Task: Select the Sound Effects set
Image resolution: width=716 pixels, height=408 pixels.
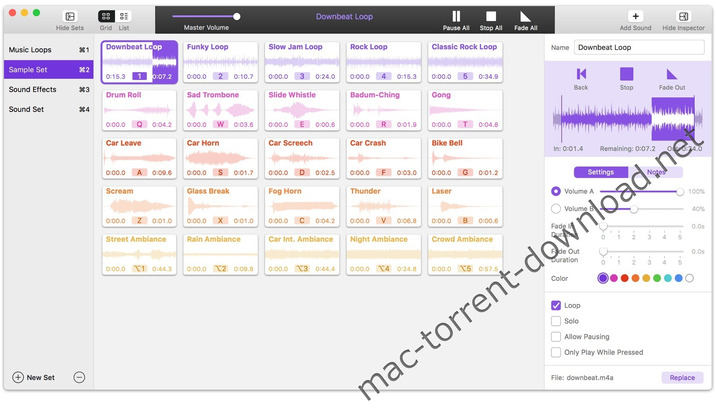Action: pyautogui.click(x=48, y=90)
